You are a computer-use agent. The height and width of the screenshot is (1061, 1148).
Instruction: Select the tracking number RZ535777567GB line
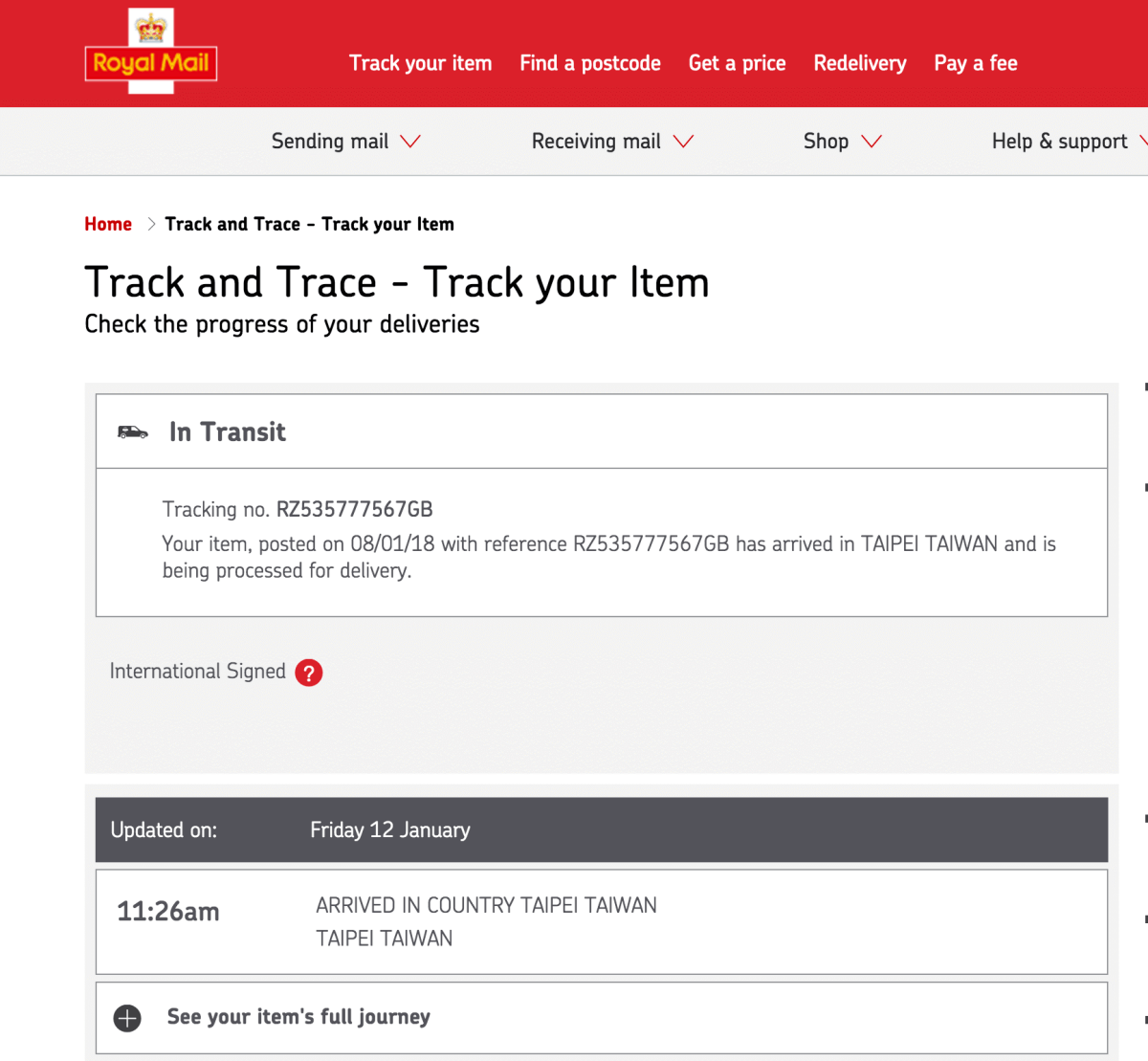pos(298,509)
